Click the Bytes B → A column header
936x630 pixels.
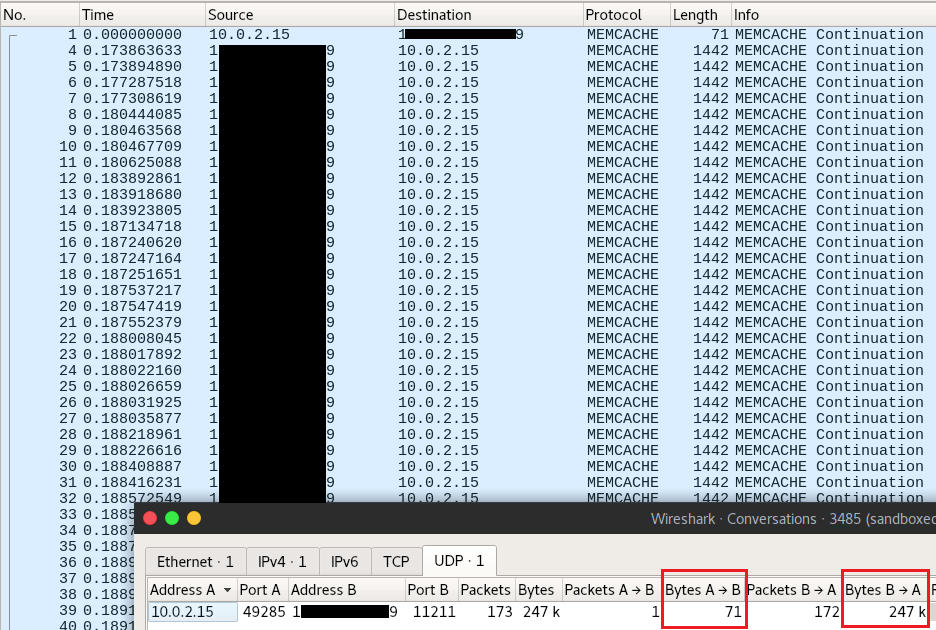tap(885, 590)
